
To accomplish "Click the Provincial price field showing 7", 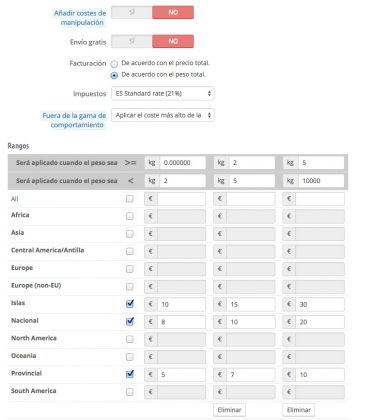I will tap(251, 375).
